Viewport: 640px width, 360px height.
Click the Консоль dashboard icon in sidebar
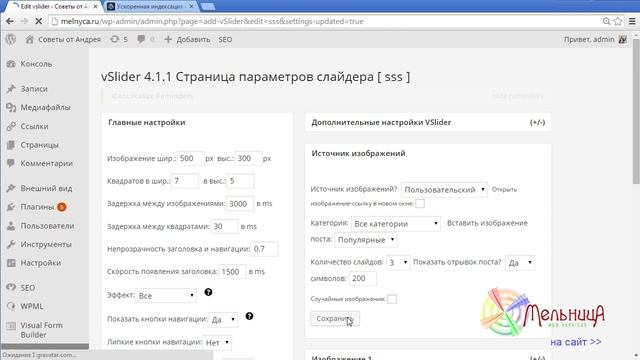(x=11, y=64)
